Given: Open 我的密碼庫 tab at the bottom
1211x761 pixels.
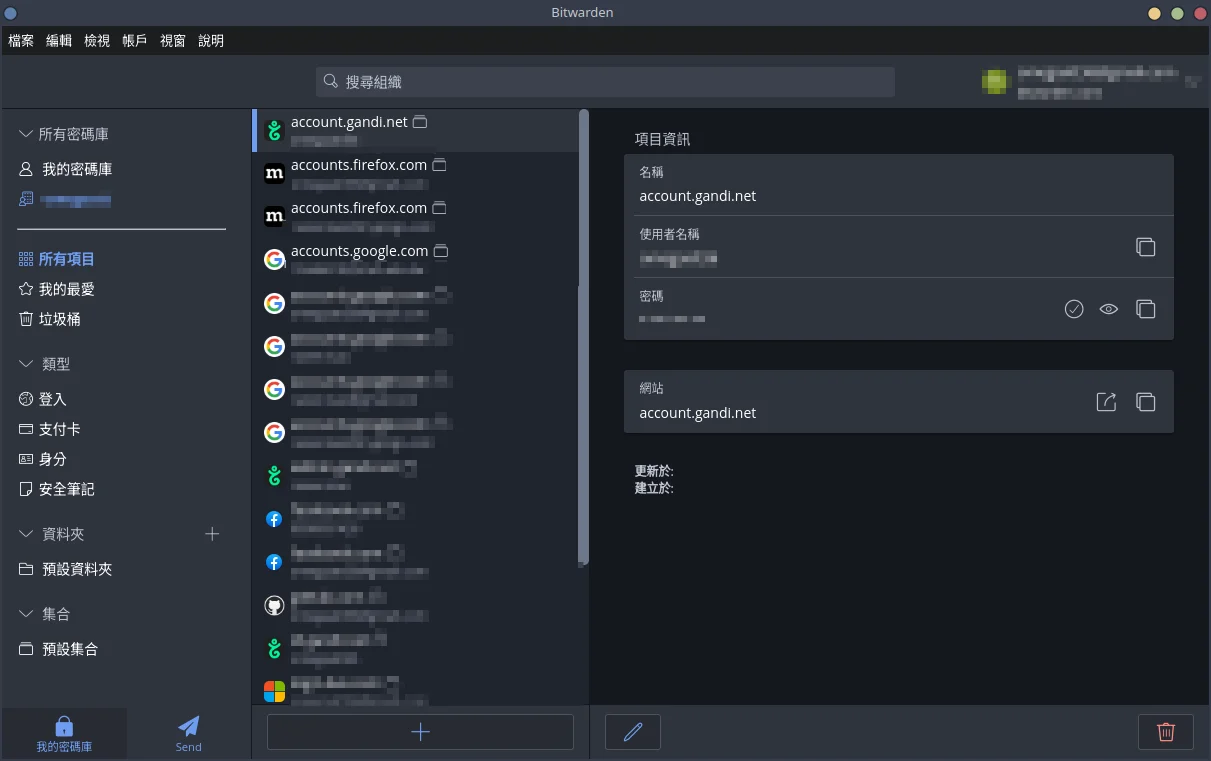Looking at the screenshot, I should click(x=64, y=733).
